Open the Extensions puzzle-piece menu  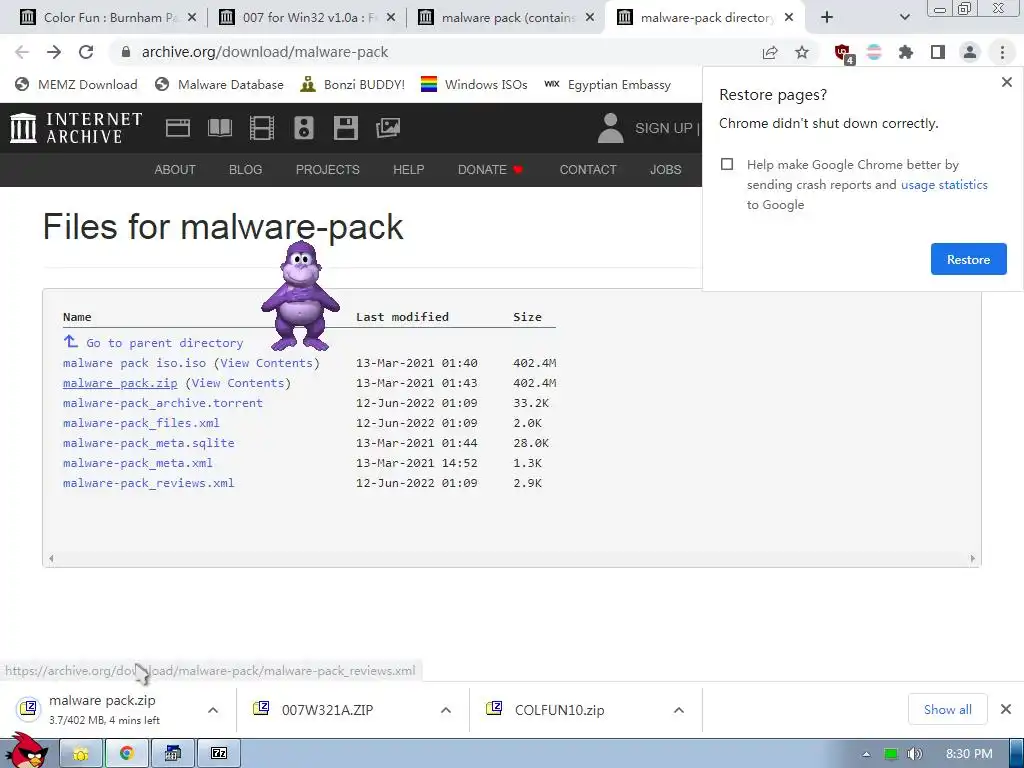[906, 52]
